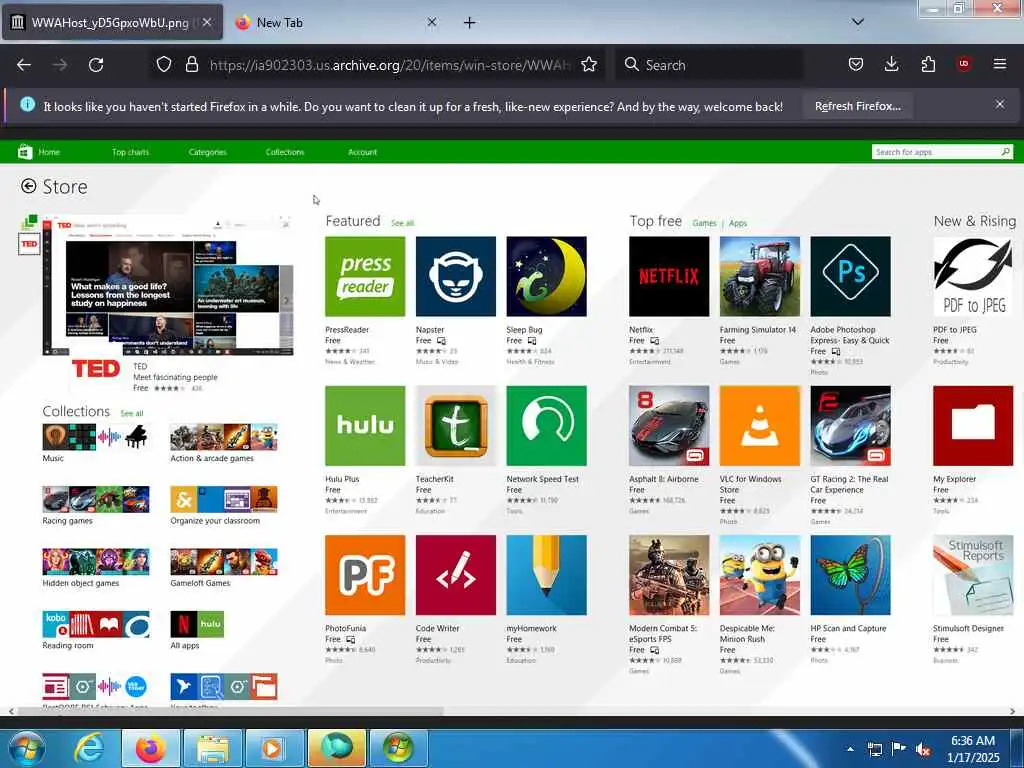Open the Farming Simulator 14 tile
Image resolution: width=1024 pixels, height=768 pixels.
pos(760,276)
